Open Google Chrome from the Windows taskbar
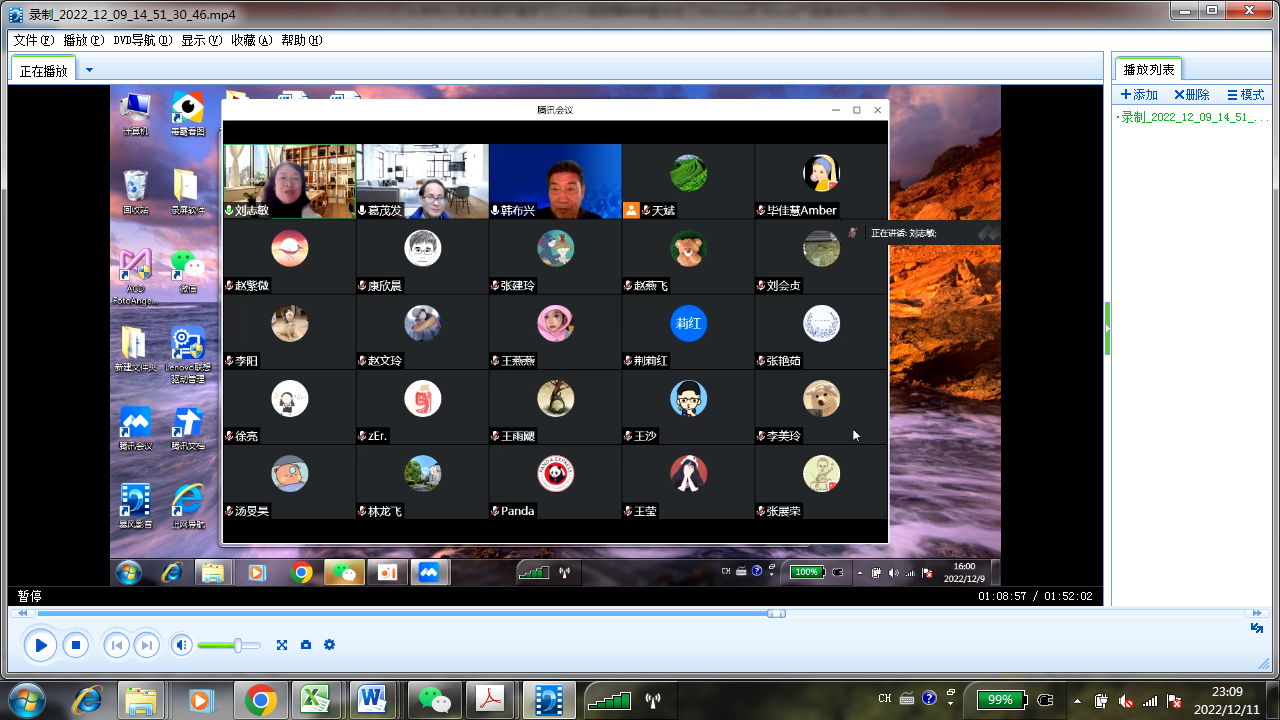This screenshot has height=720, width=1280. point(261,700)
